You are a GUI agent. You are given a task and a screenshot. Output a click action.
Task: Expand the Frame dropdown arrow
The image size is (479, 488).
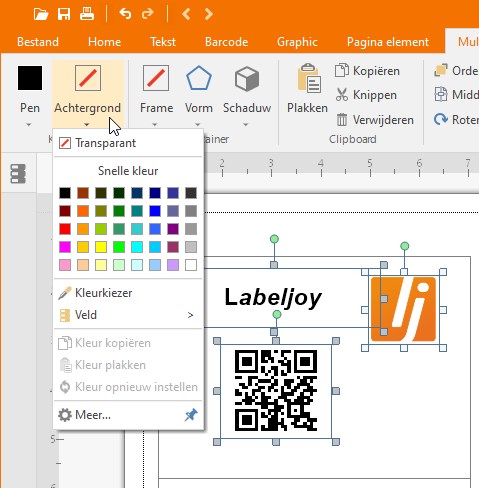[x=154, y=125]
